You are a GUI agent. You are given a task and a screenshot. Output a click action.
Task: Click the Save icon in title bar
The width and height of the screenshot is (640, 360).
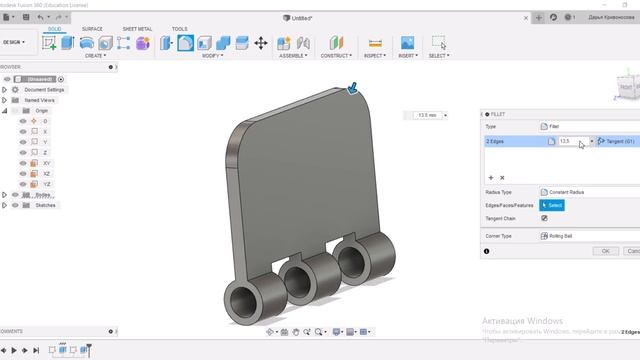click(26, 17)
